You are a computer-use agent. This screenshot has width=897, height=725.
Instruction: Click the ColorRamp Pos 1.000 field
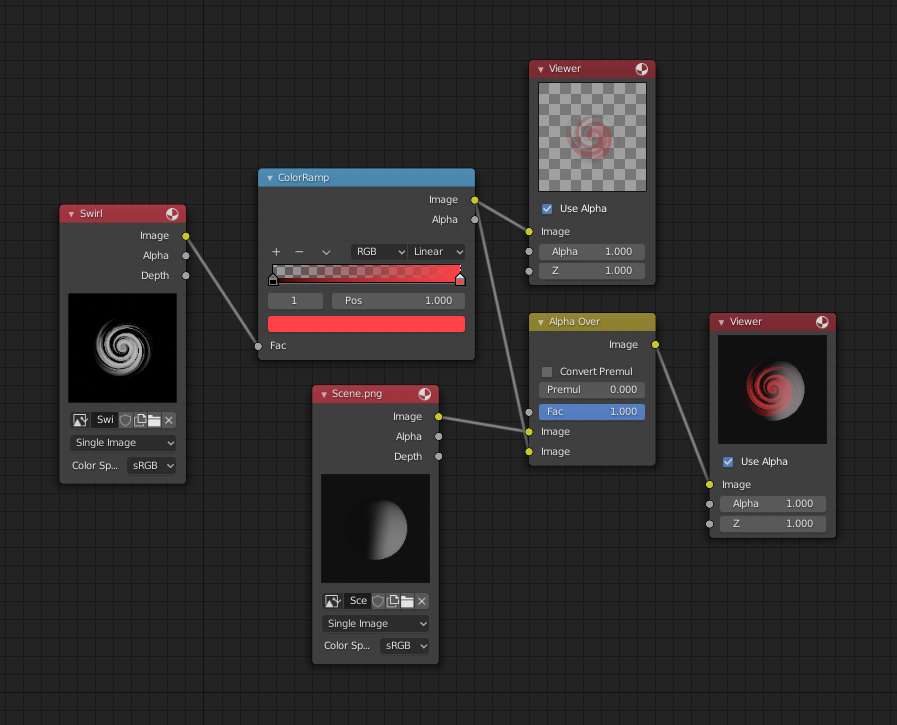[x=398, y=301]
